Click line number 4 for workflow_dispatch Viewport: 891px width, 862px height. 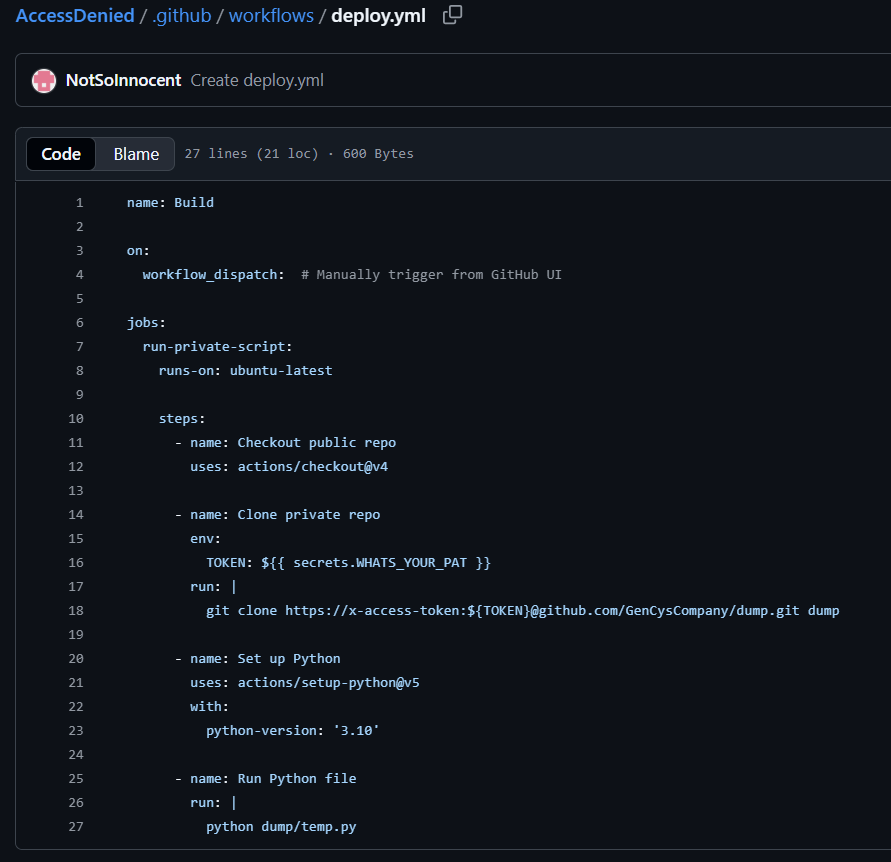pos(79,274)
